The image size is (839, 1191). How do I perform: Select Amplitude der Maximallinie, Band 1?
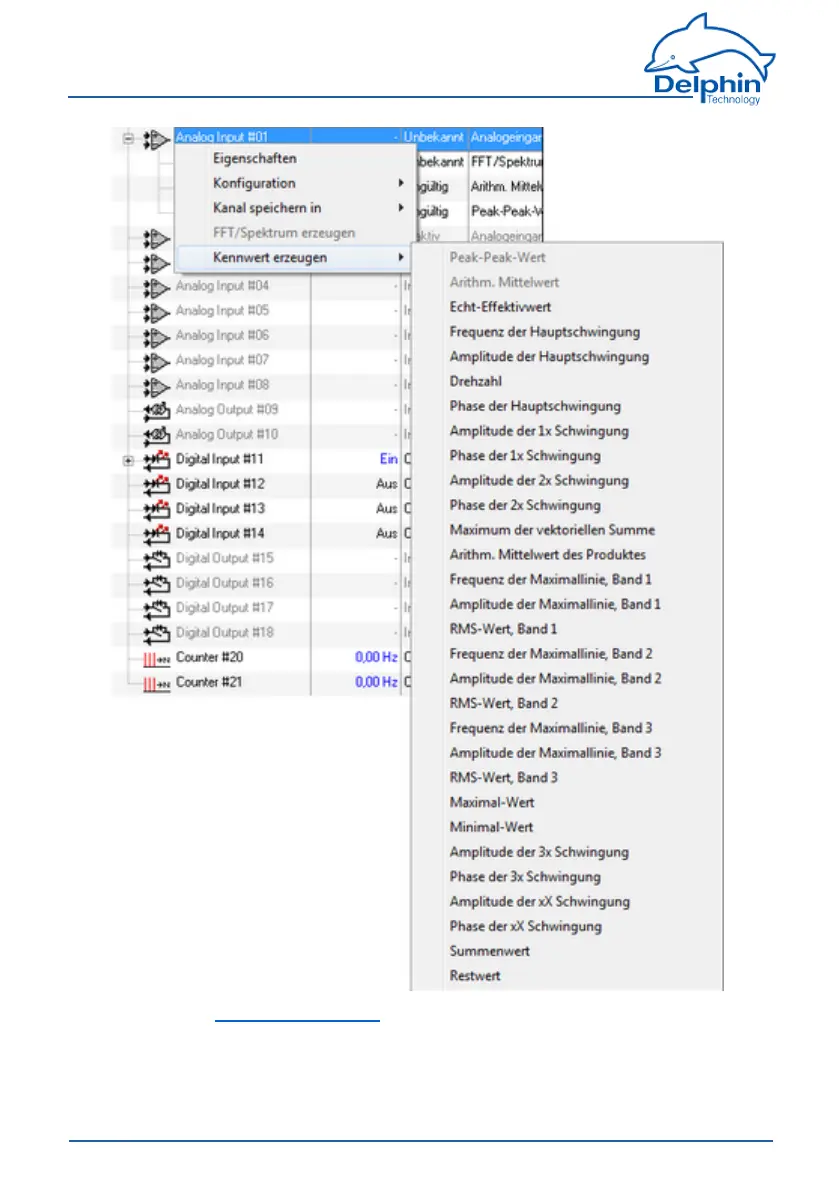567,605
